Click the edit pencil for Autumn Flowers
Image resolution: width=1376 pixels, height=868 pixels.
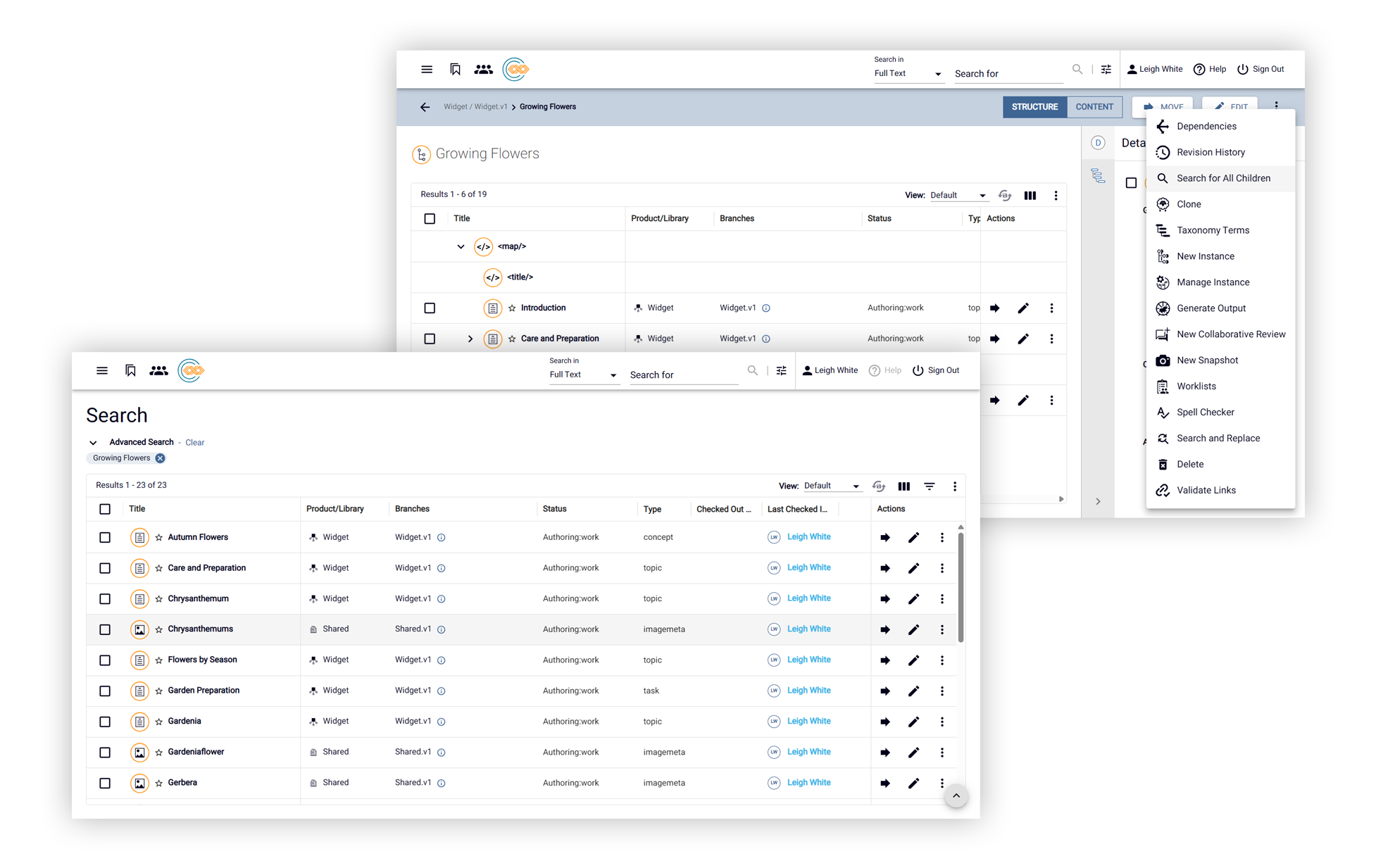click(x=913, y=537)
